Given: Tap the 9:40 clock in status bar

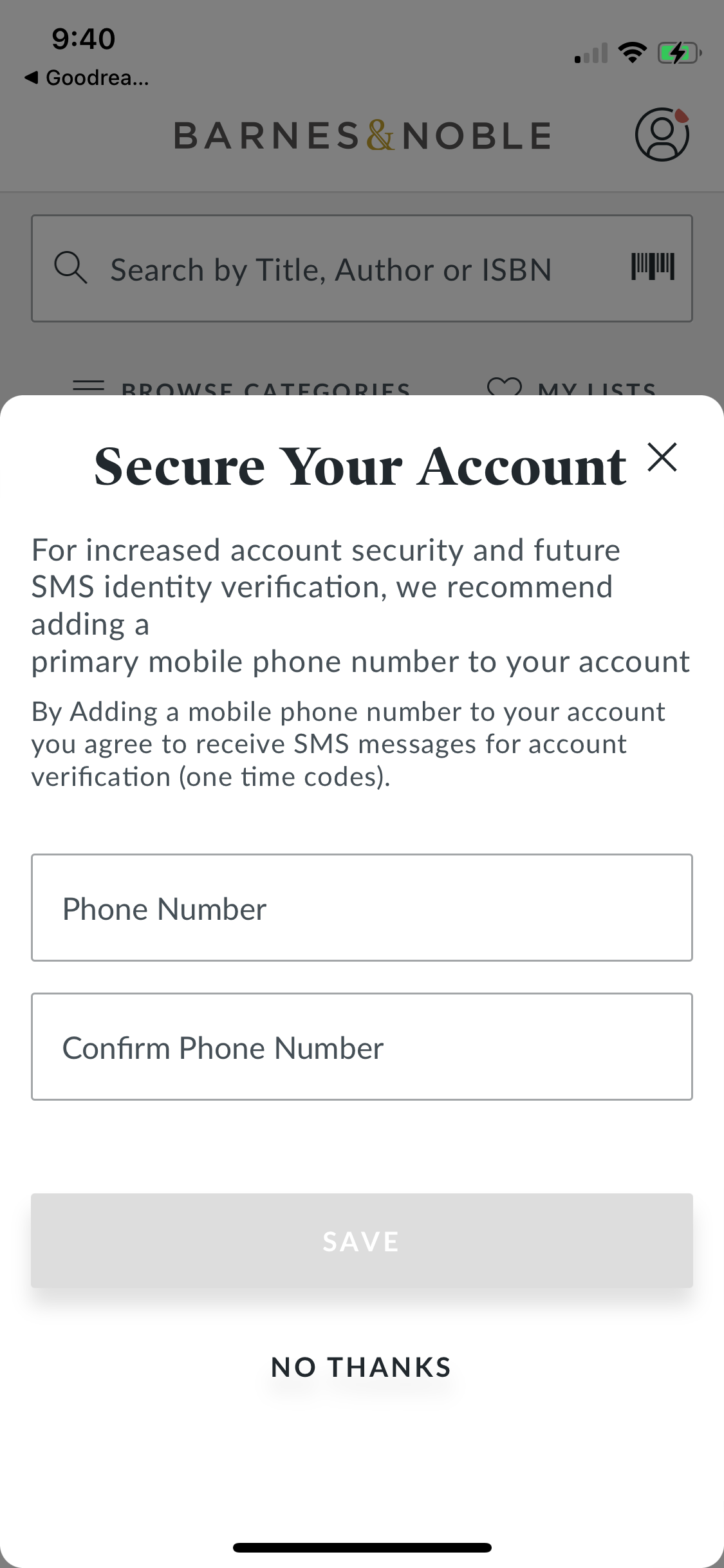Looking at the screenshot, I should click(x=84, y=39).
